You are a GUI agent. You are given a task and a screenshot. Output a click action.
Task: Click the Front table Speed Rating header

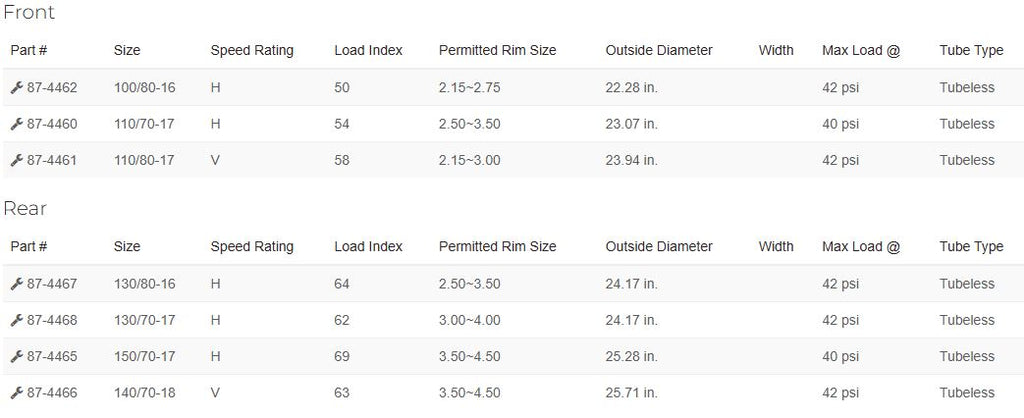252,51
